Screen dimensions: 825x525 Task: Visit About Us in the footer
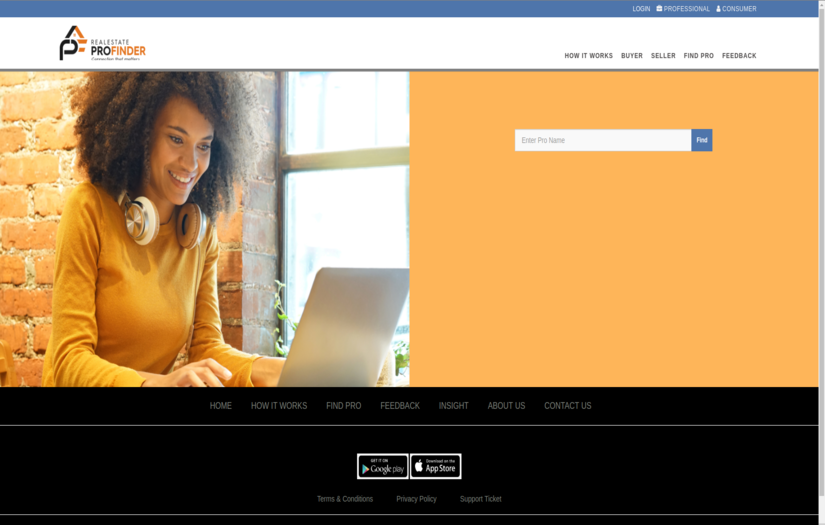pyautogui.click(x=506, y=406)
